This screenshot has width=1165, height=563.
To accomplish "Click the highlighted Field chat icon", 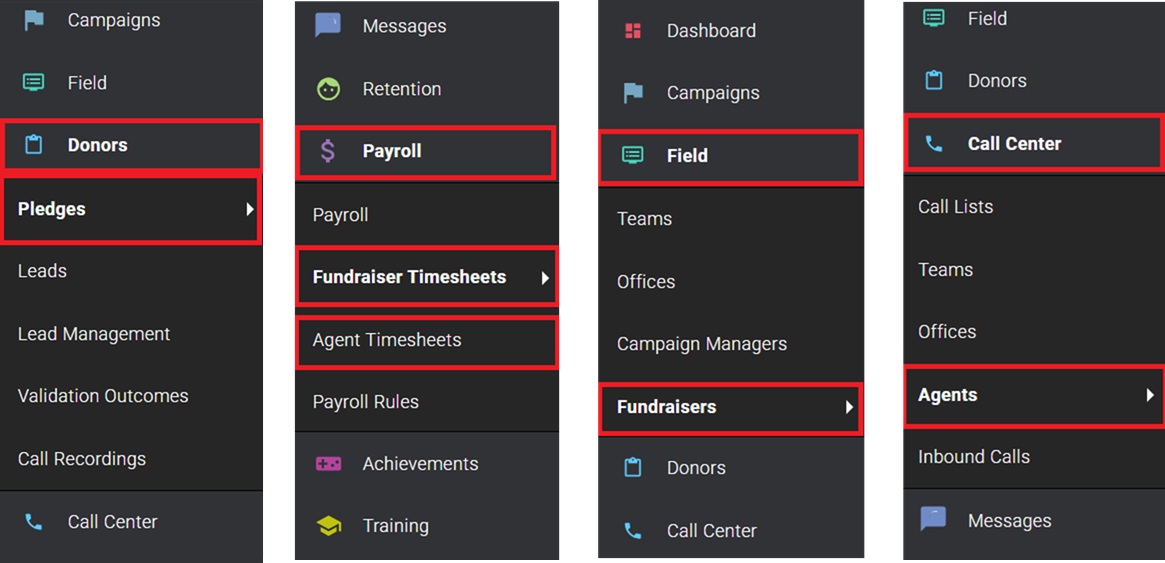I will [x=632, y=155].
